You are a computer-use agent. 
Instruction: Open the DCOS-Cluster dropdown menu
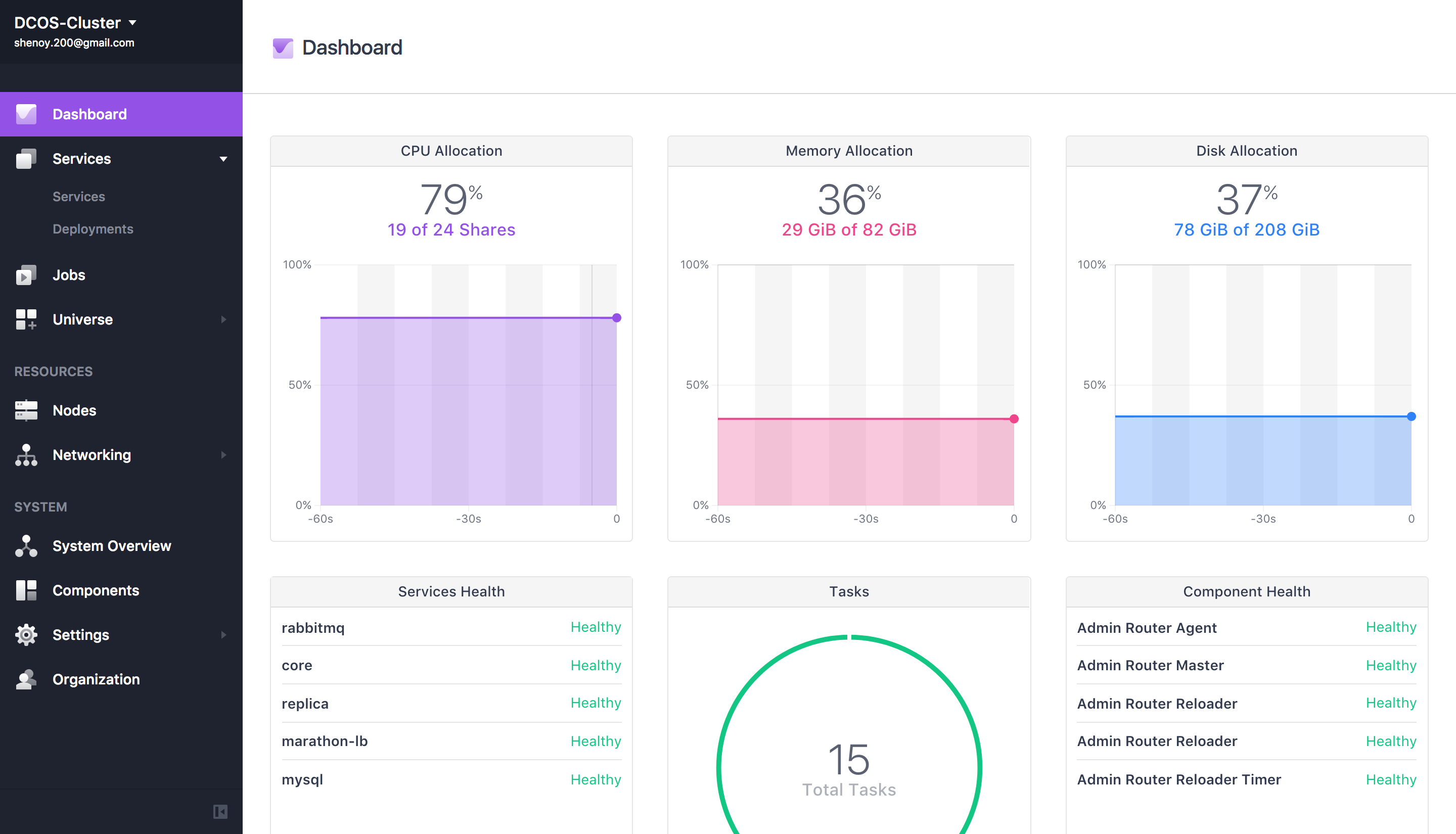[x=76, y=23]
